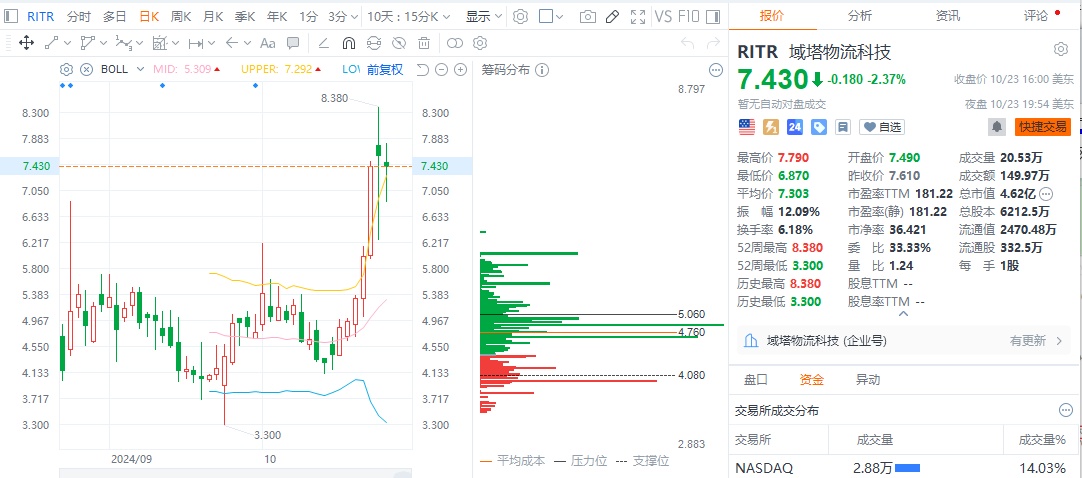Switch to the 周K chart period
This screenshot has height=478, width=1082.
point(181,17)
